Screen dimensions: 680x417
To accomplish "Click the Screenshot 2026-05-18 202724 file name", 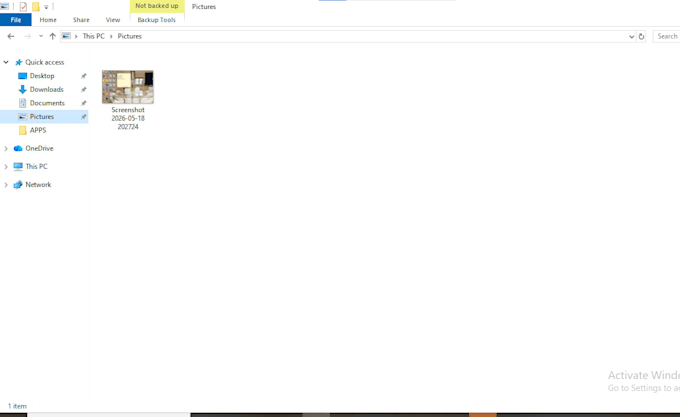I will [128, 118].
